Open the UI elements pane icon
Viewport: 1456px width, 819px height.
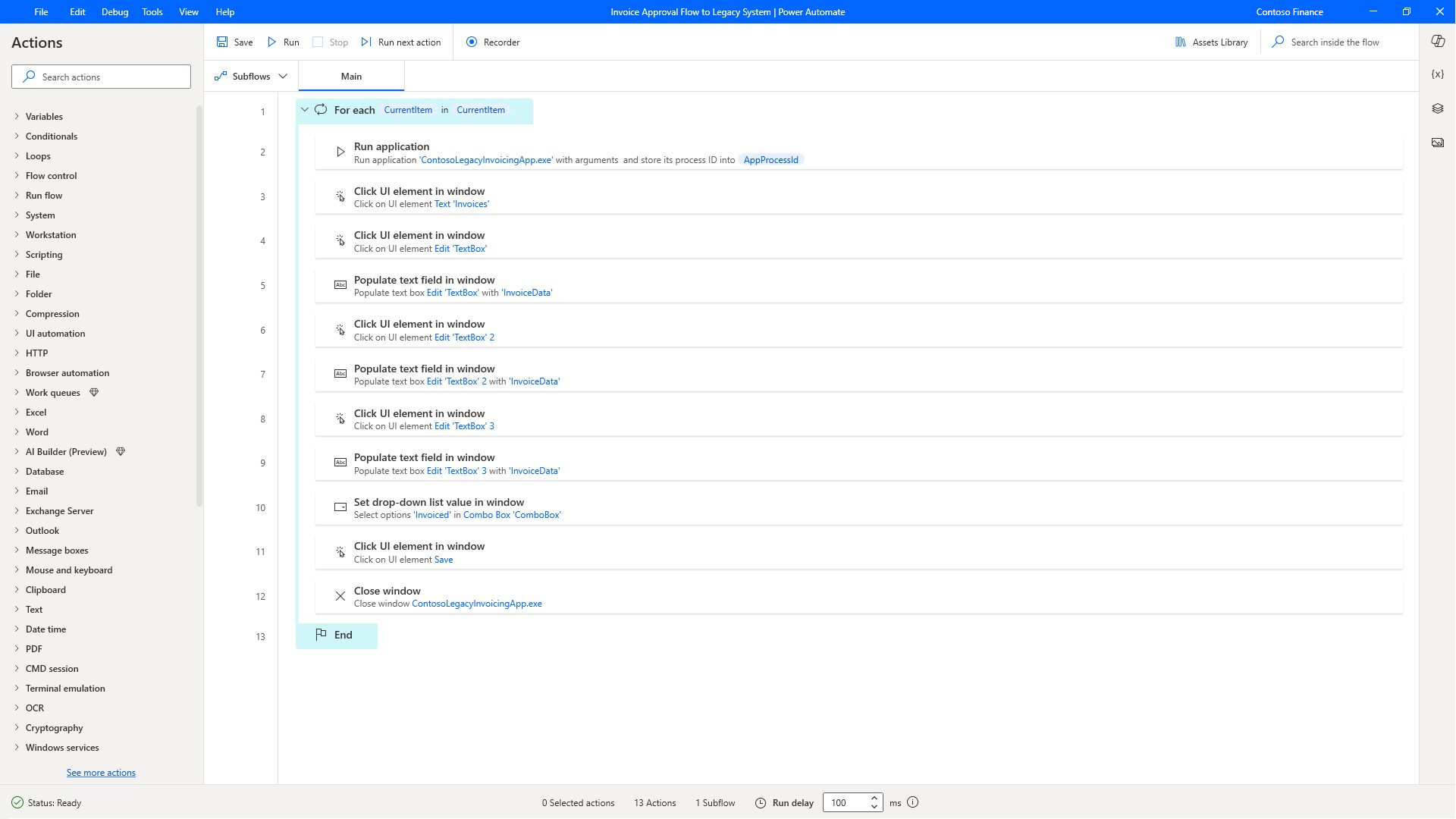click(x=1437, y=108)
